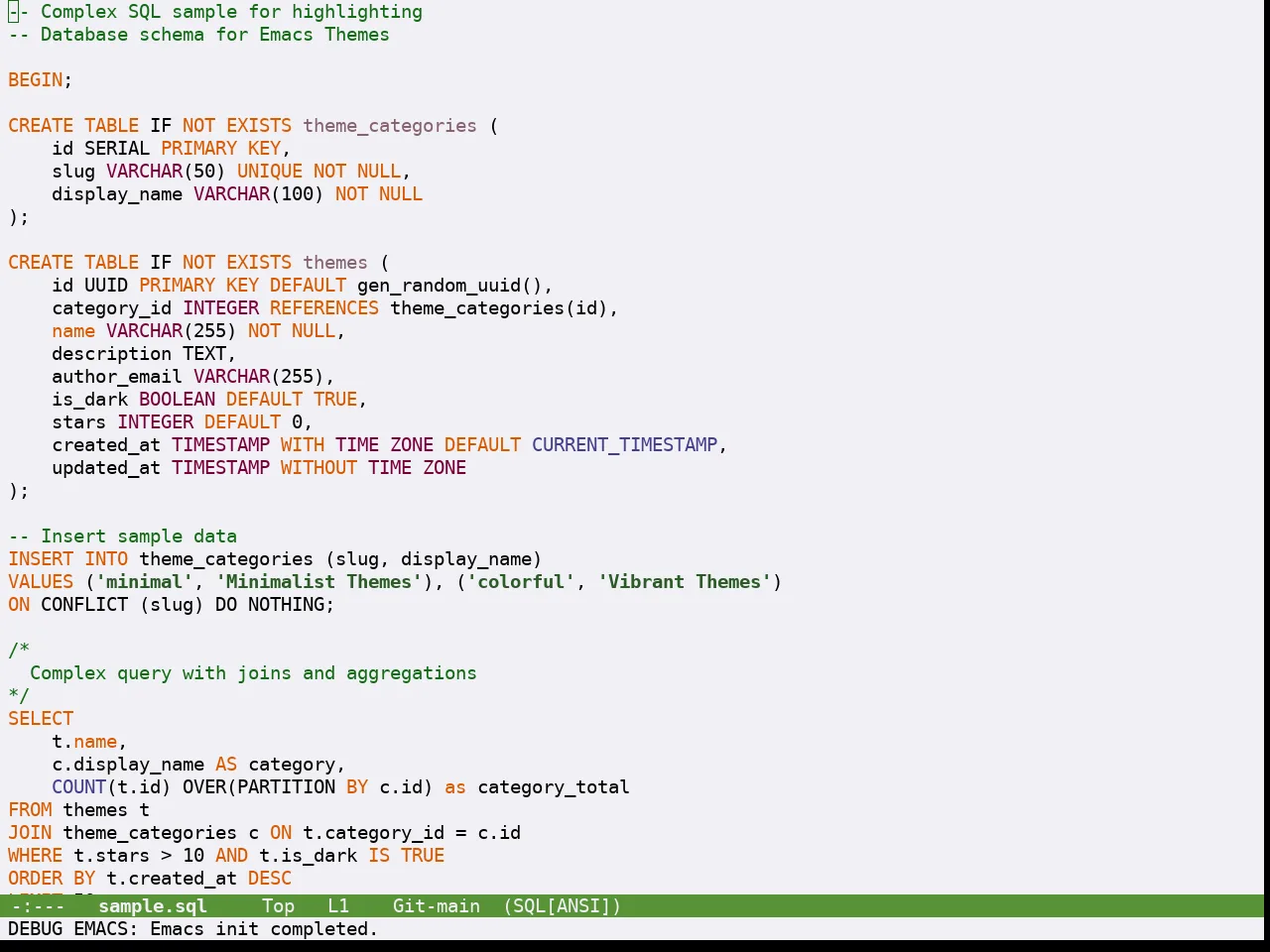The height and width of the screenshot is (952, 1270).
Task: Click CURRENT_TIMESTAMP on created_at line
Action: click(624, 445)
